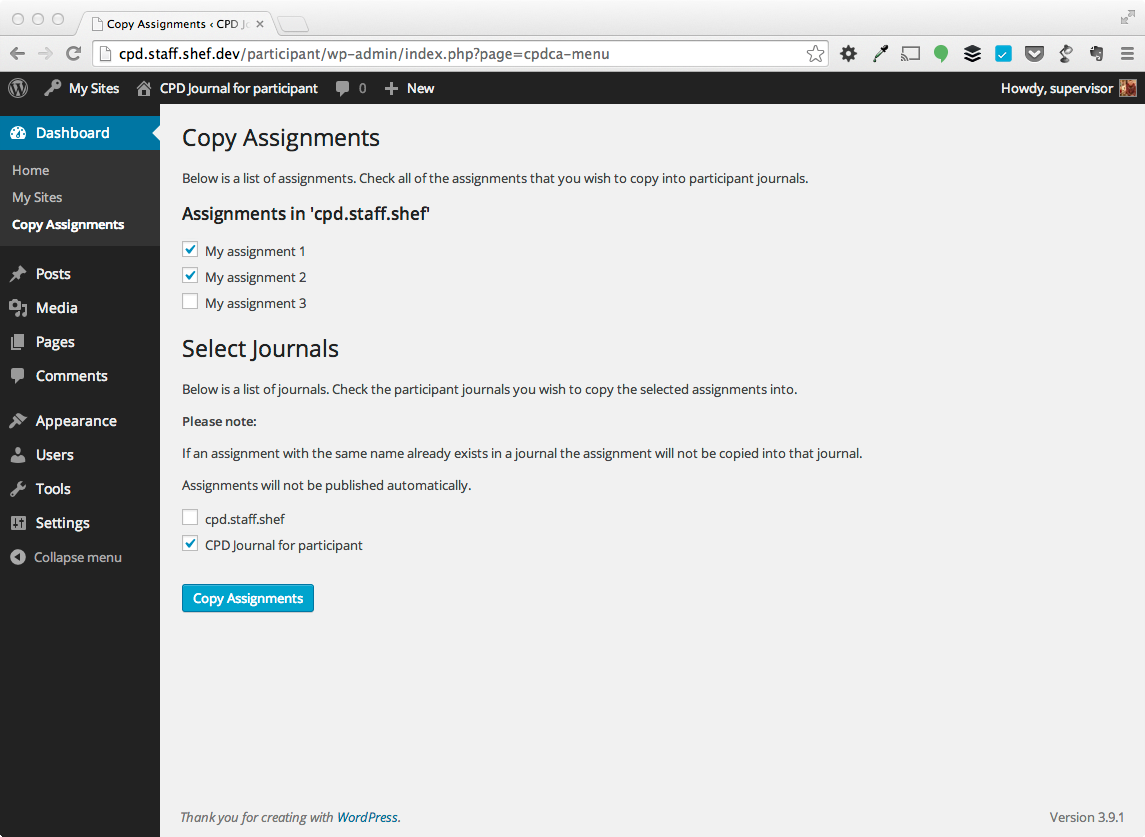Click the green balloon extension icon

point(941,53)
